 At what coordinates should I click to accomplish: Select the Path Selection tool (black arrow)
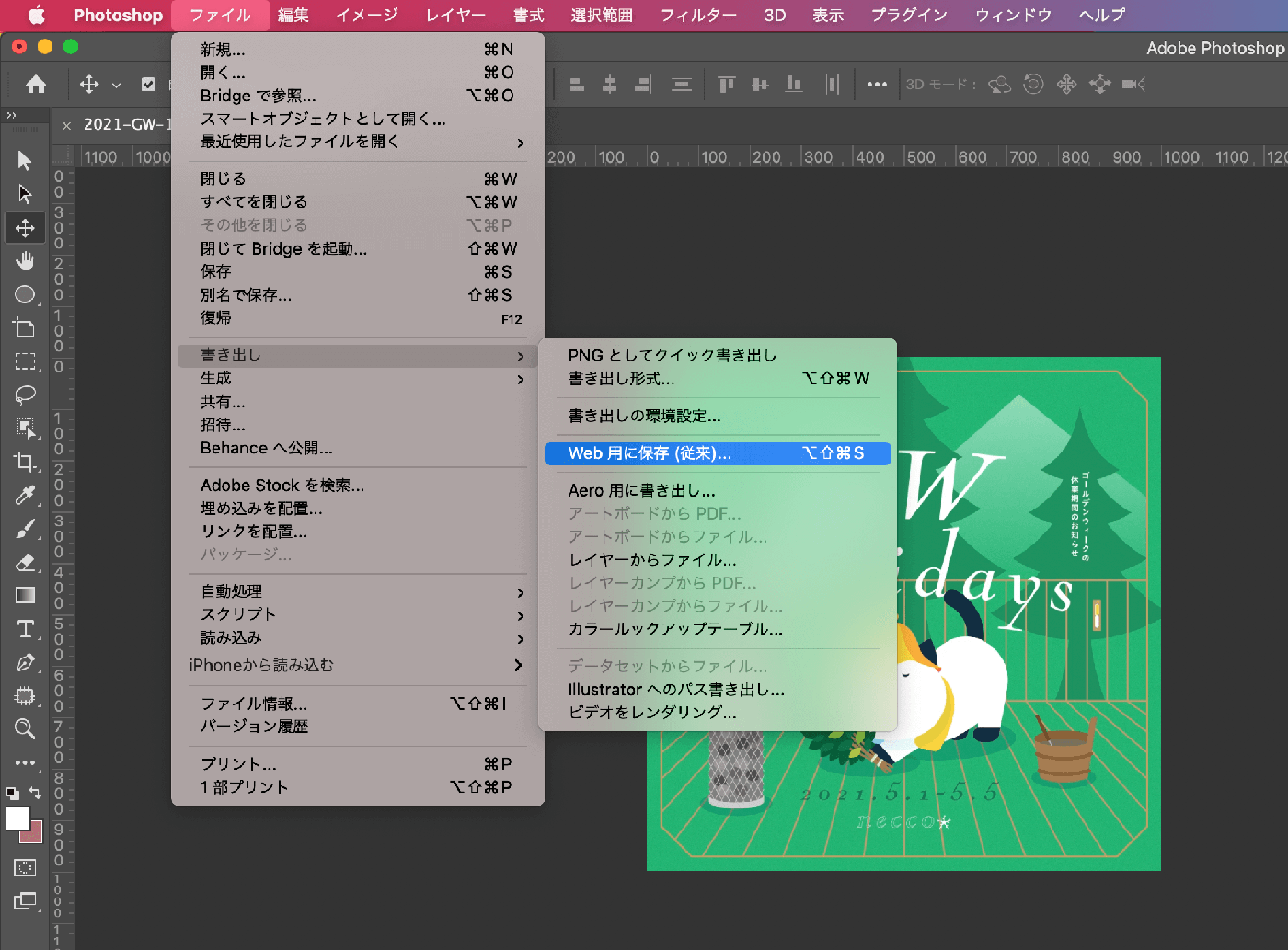click(25, 161)
